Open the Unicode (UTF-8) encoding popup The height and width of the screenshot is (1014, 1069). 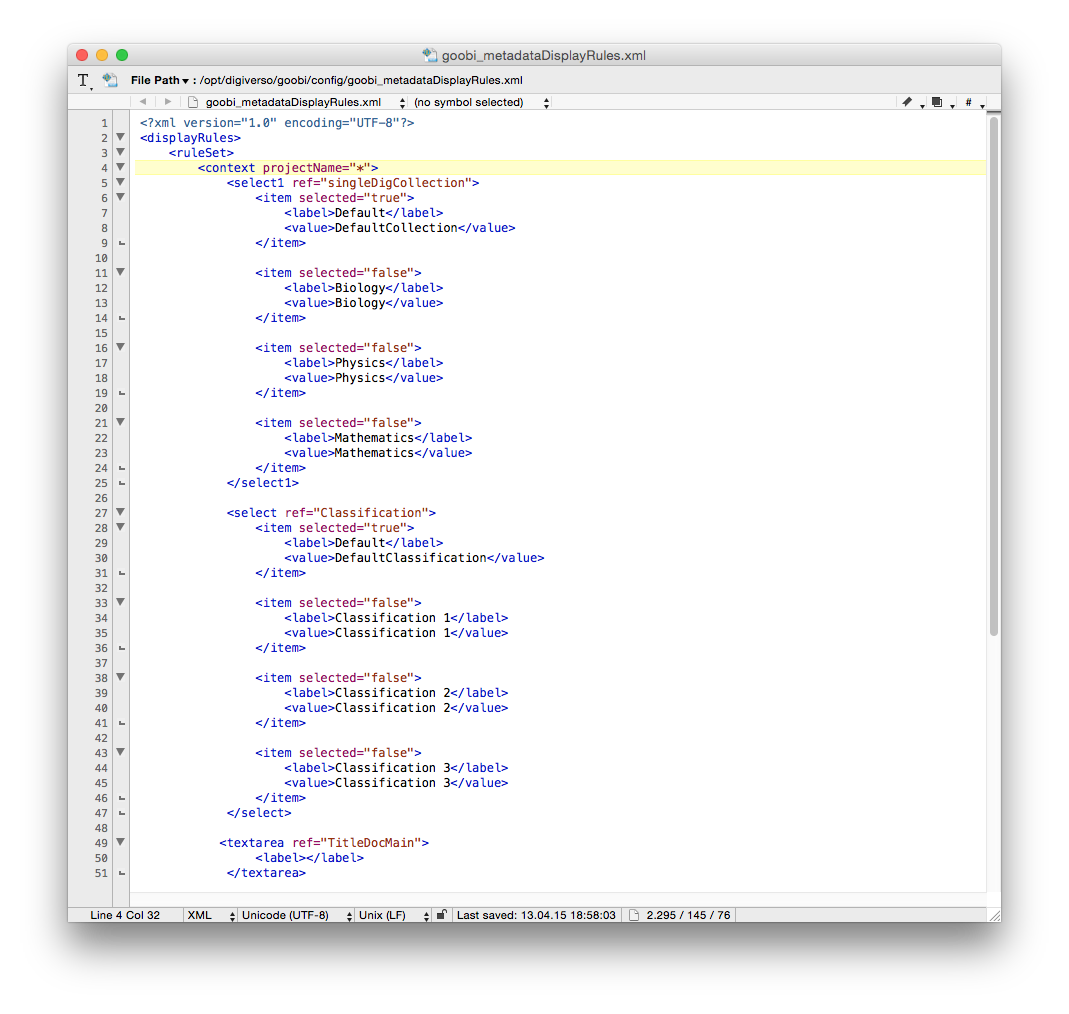296,915
